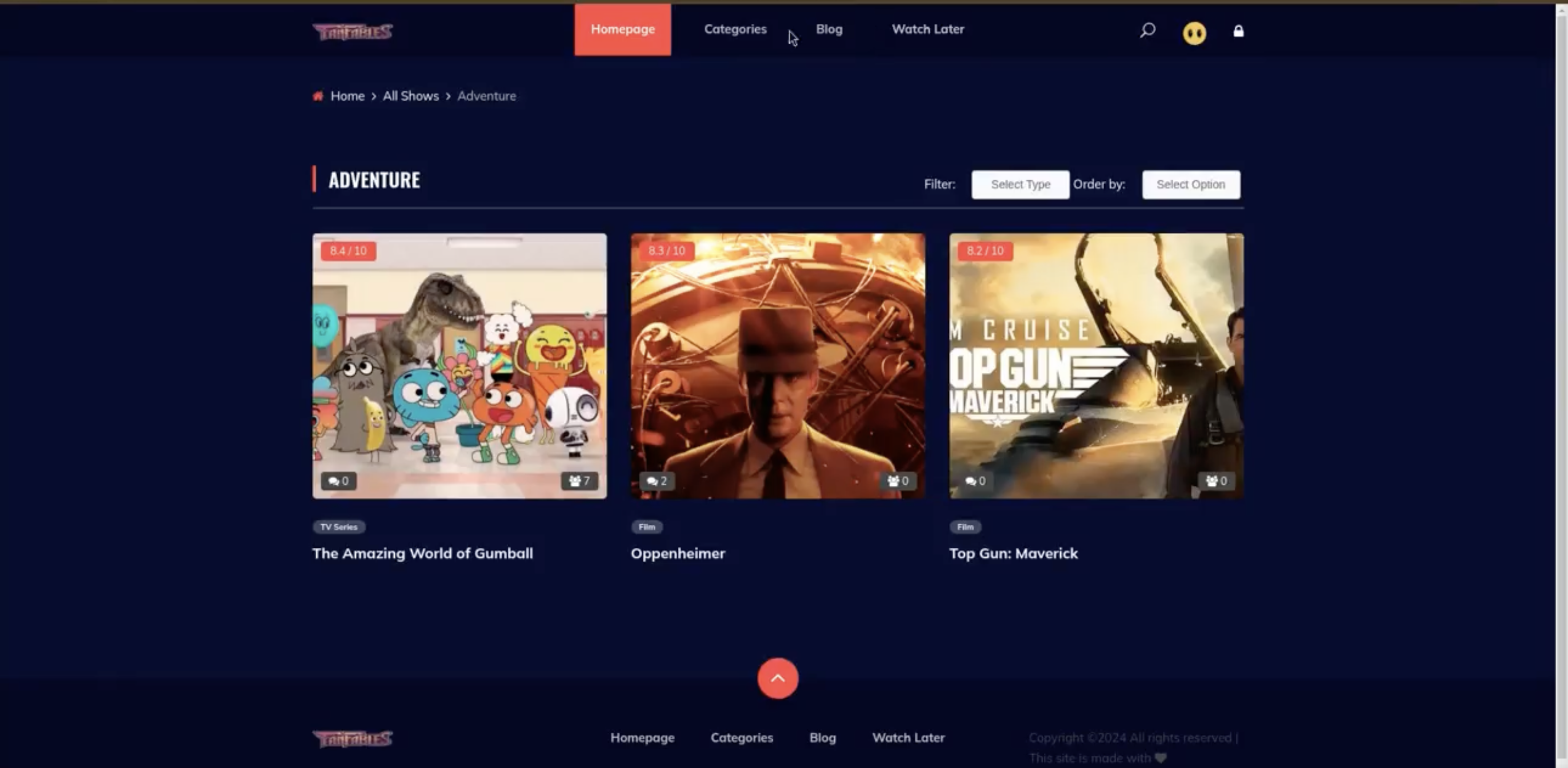Click Oppenheimer comments count badge
Image resolution: width=1568 pixels, height=768 pixels.
pyautogui.click(x=657, y=481)
